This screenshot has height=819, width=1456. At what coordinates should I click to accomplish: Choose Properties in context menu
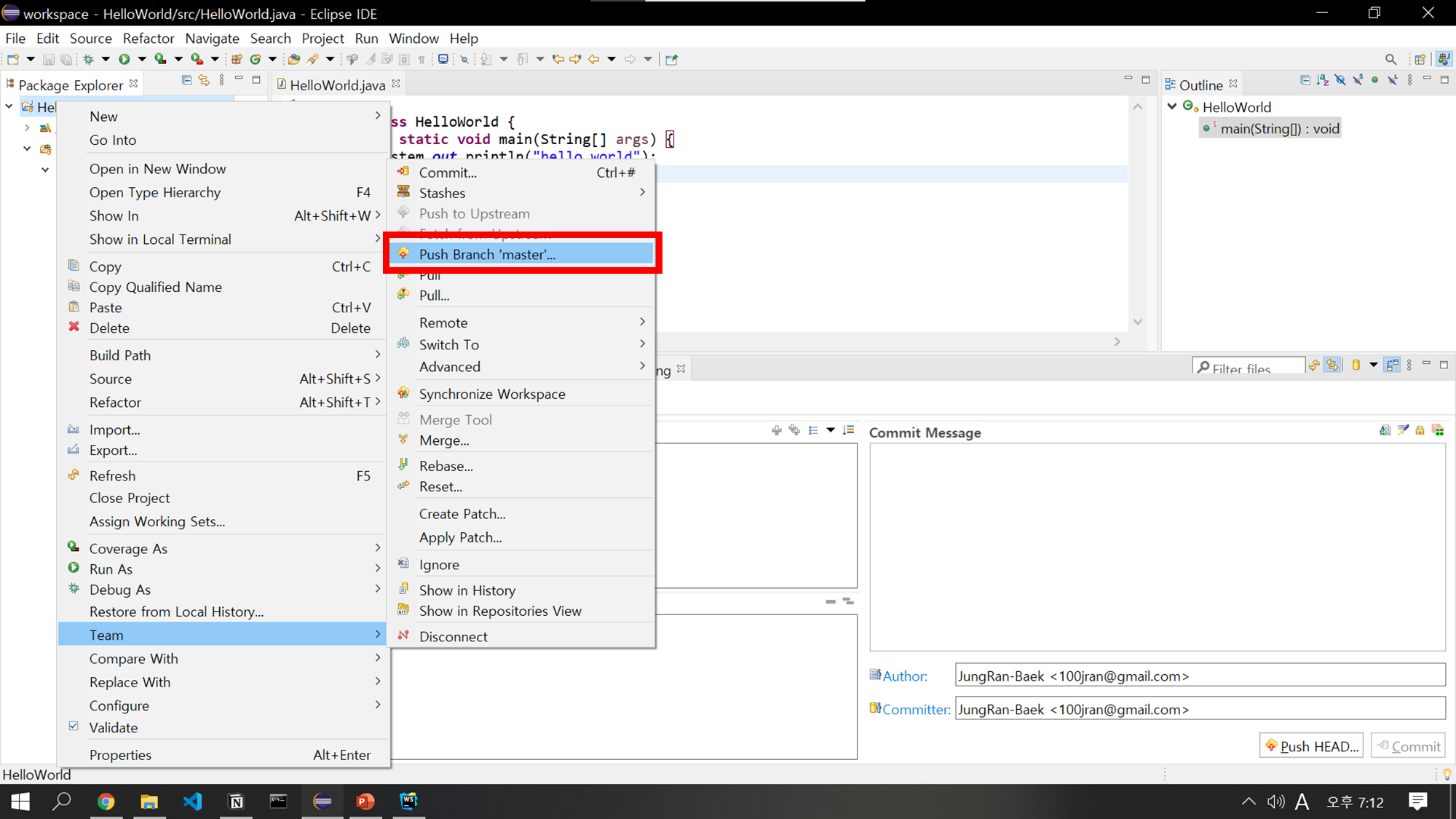click(x=223, y=755)
